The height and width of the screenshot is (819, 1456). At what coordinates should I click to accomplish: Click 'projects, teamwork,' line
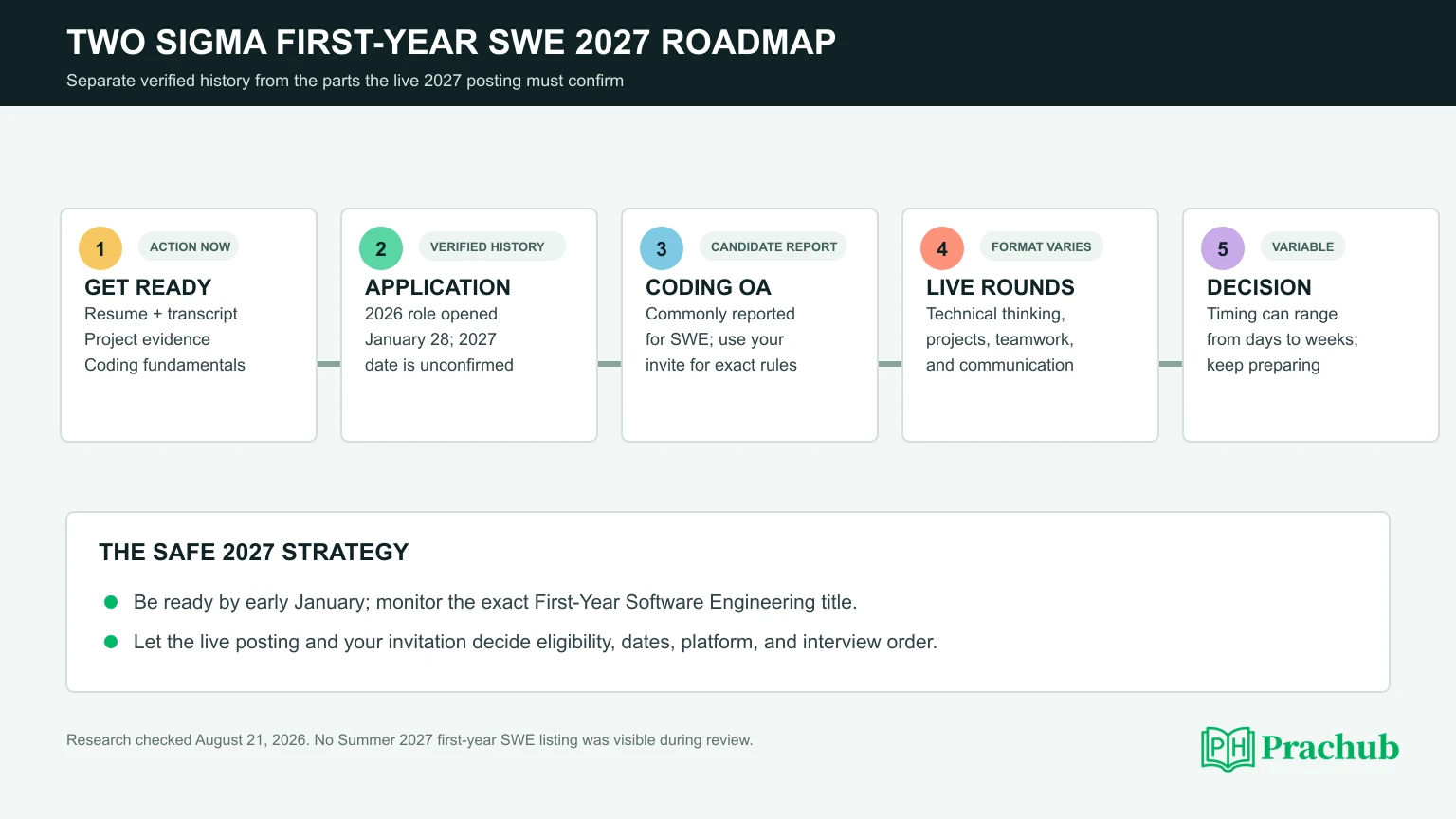tap(1000, 339)
